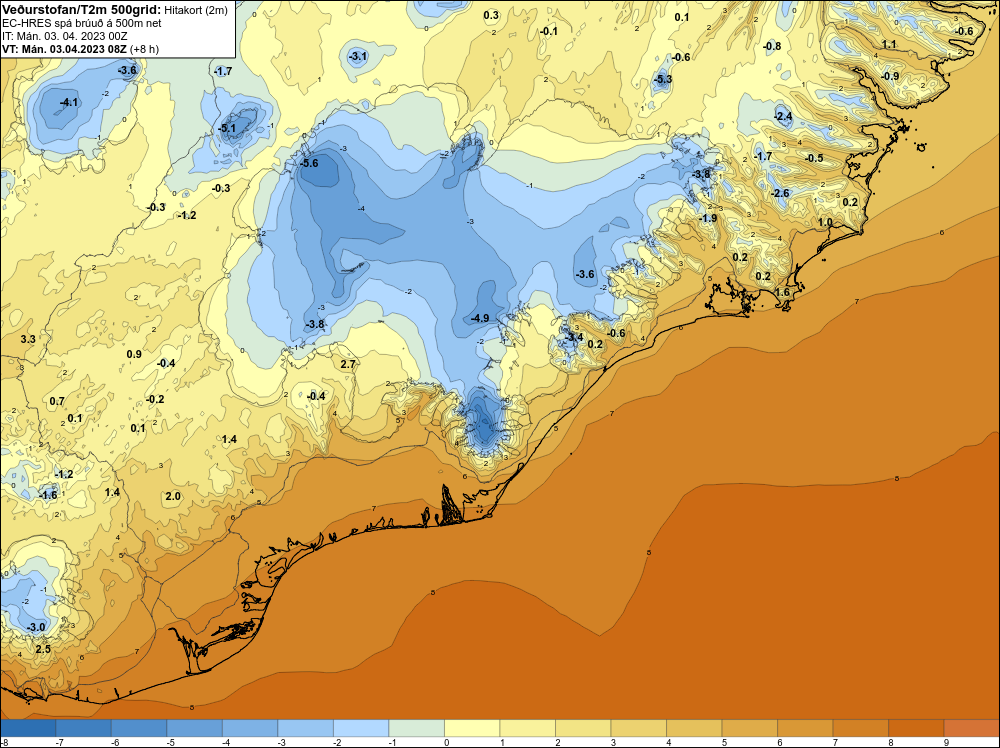1000x748 pixels.
Task: Click the 3.3 temperature label
Action: click(x=28, y=339)
